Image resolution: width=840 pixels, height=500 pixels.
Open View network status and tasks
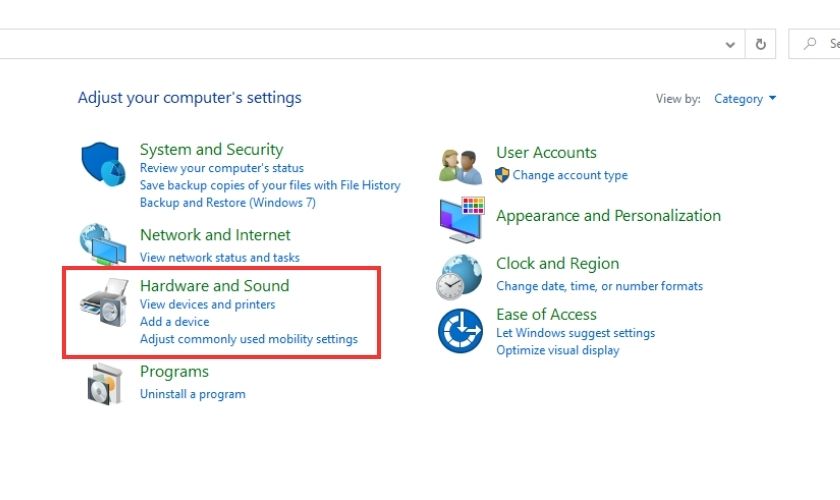pos(219,257)
